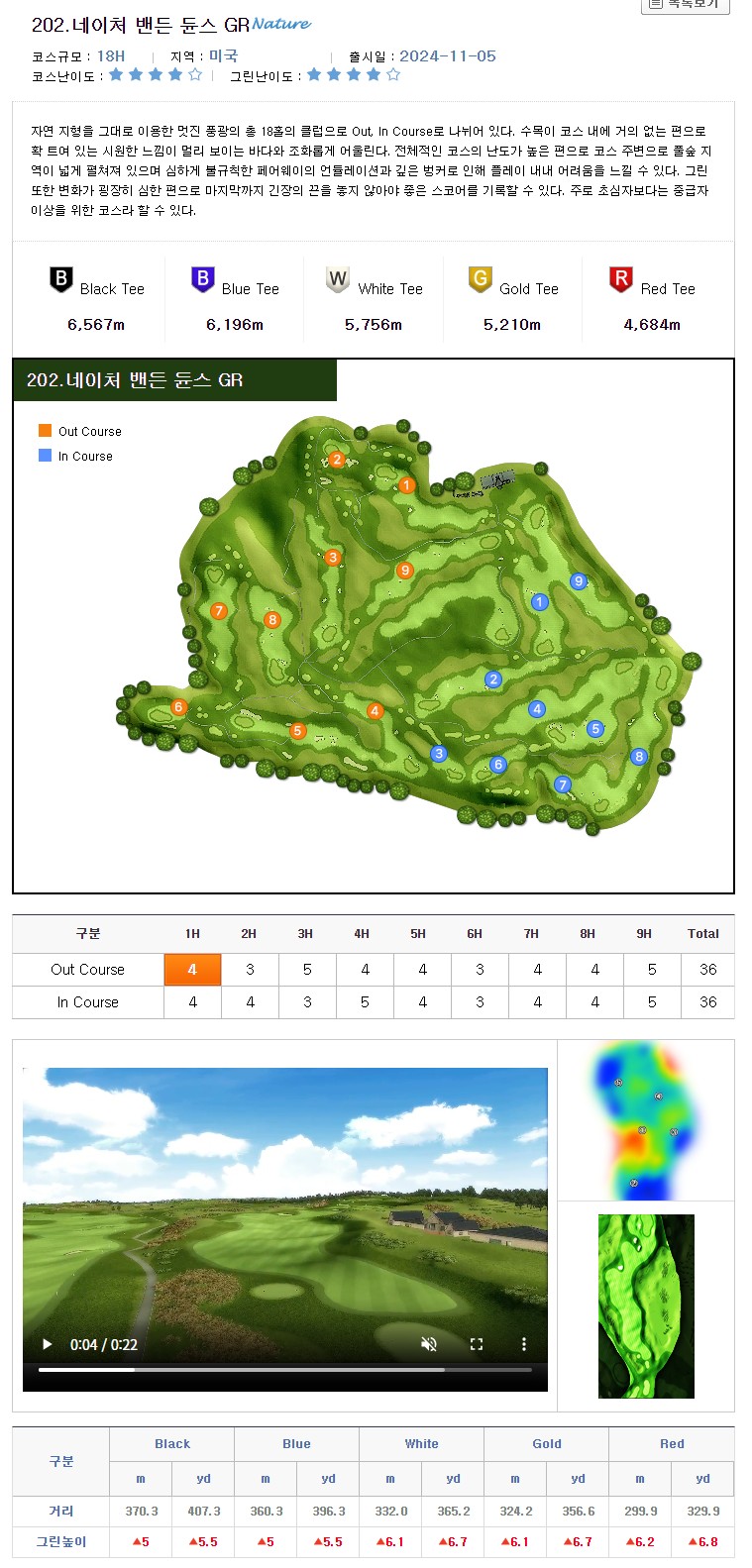
Task: Click the Black Tee badge icon
Action: coord(61,280)
